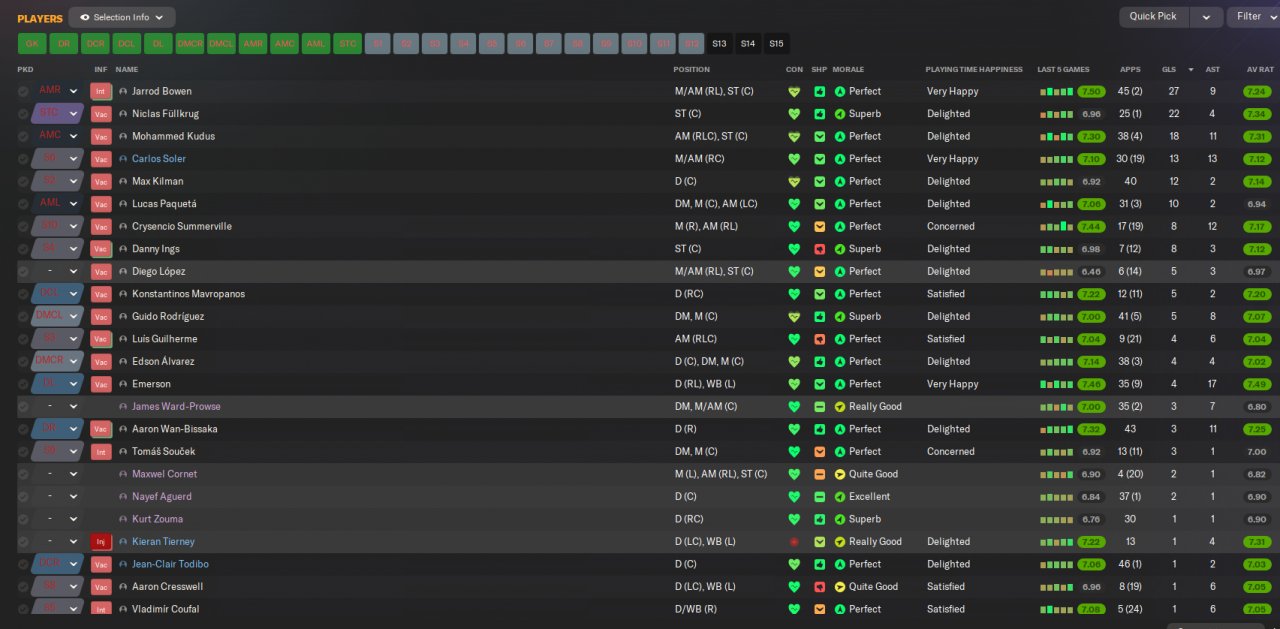Click Jarrod Bowen's last five games form bar

click(x=1056, y=91)
